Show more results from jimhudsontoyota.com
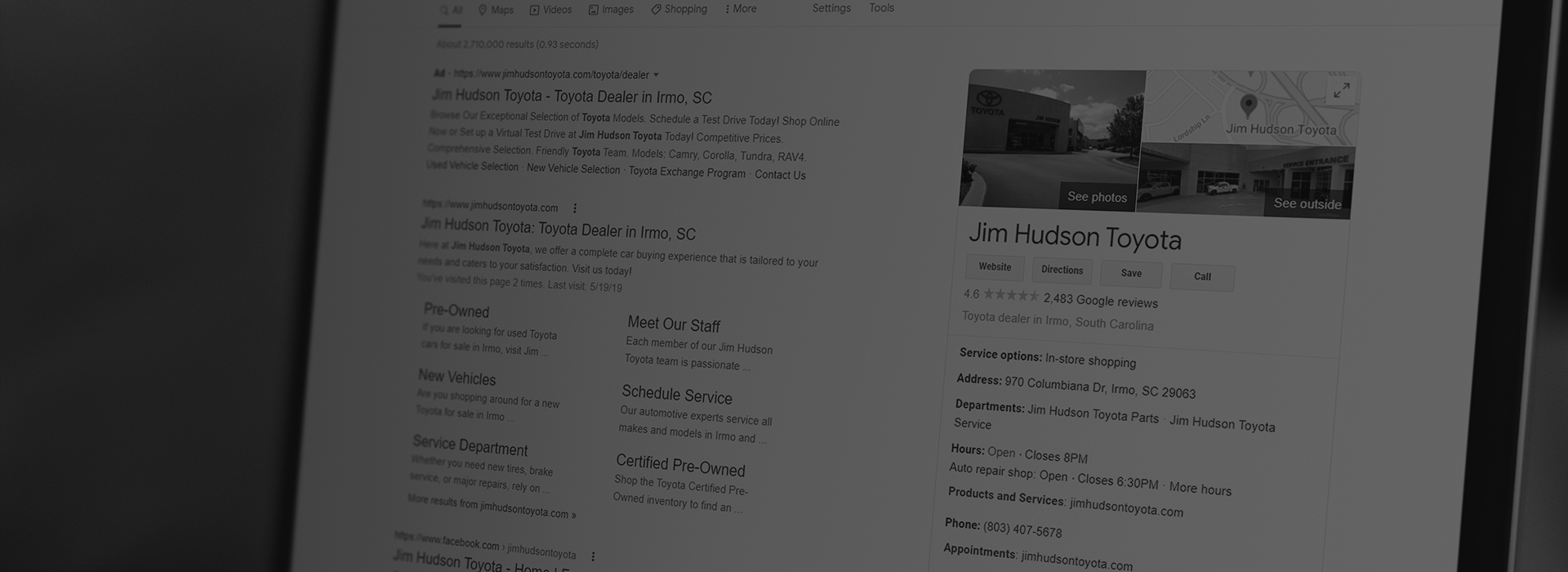The image size is (1568, 572). click(x=492, y=507)
